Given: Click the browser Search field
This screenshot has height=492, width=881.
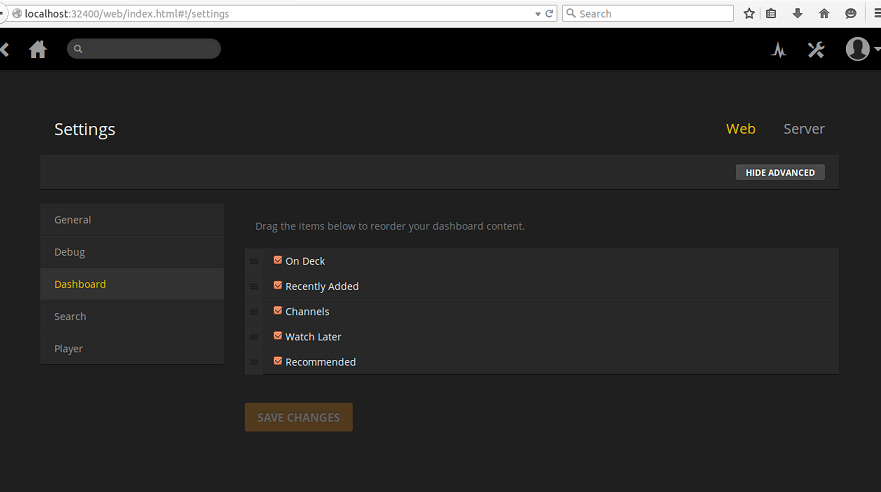Looking at the screenshot, I should (648, 13).
